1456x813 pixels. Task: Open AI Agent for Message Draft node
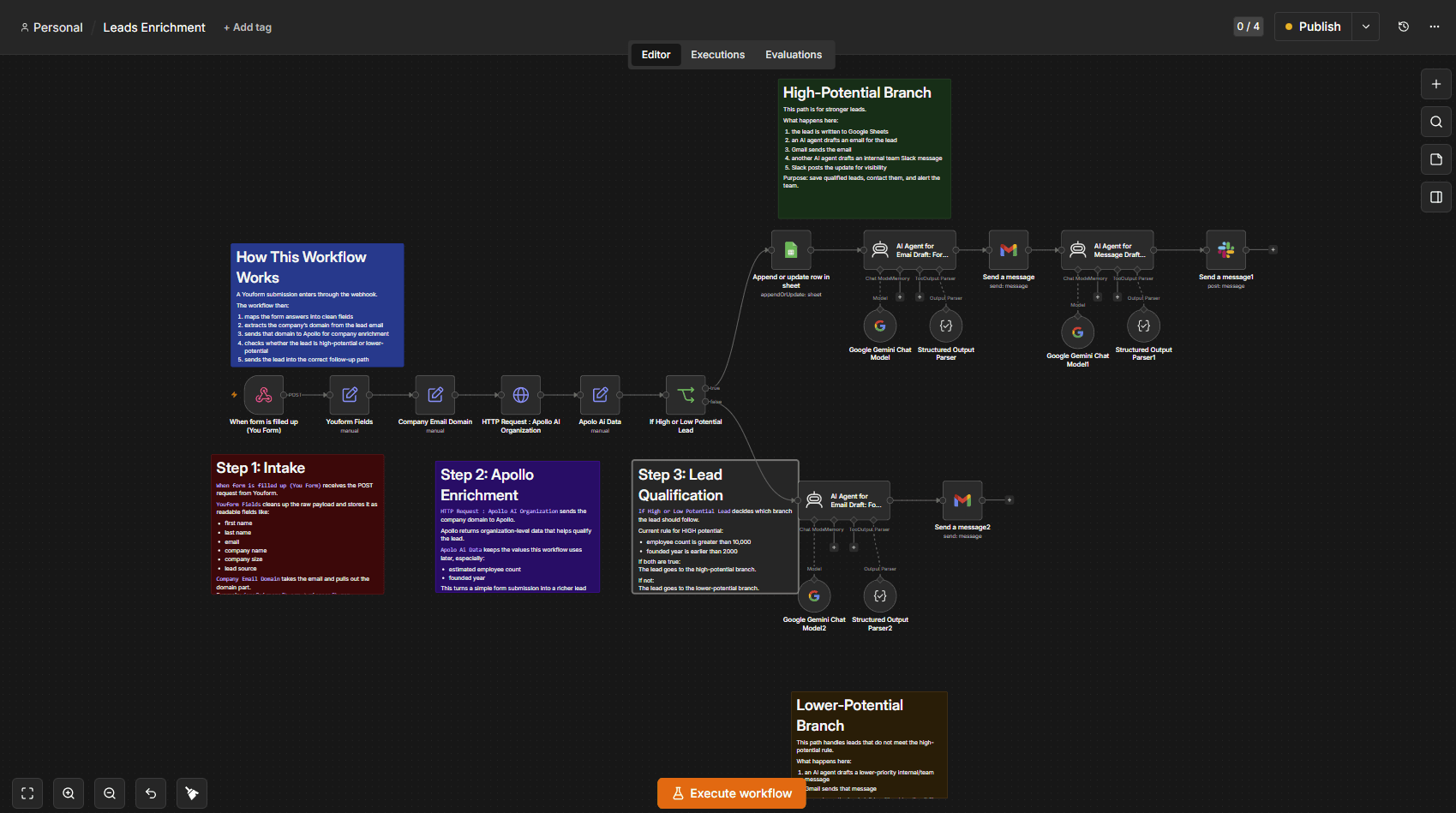[x=1107, y=250]
